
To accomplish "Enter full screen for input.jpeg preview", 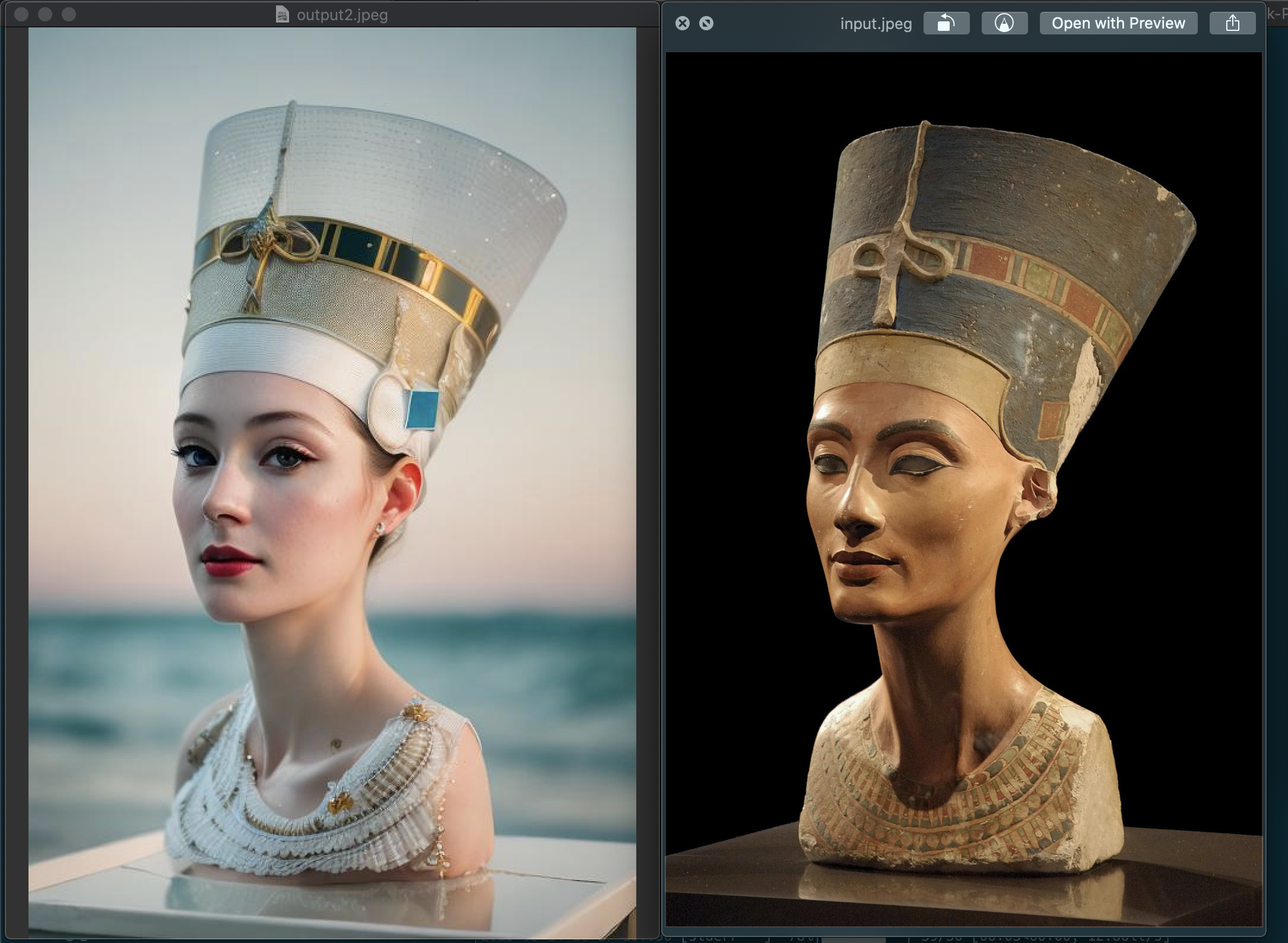I will point(706,23).
